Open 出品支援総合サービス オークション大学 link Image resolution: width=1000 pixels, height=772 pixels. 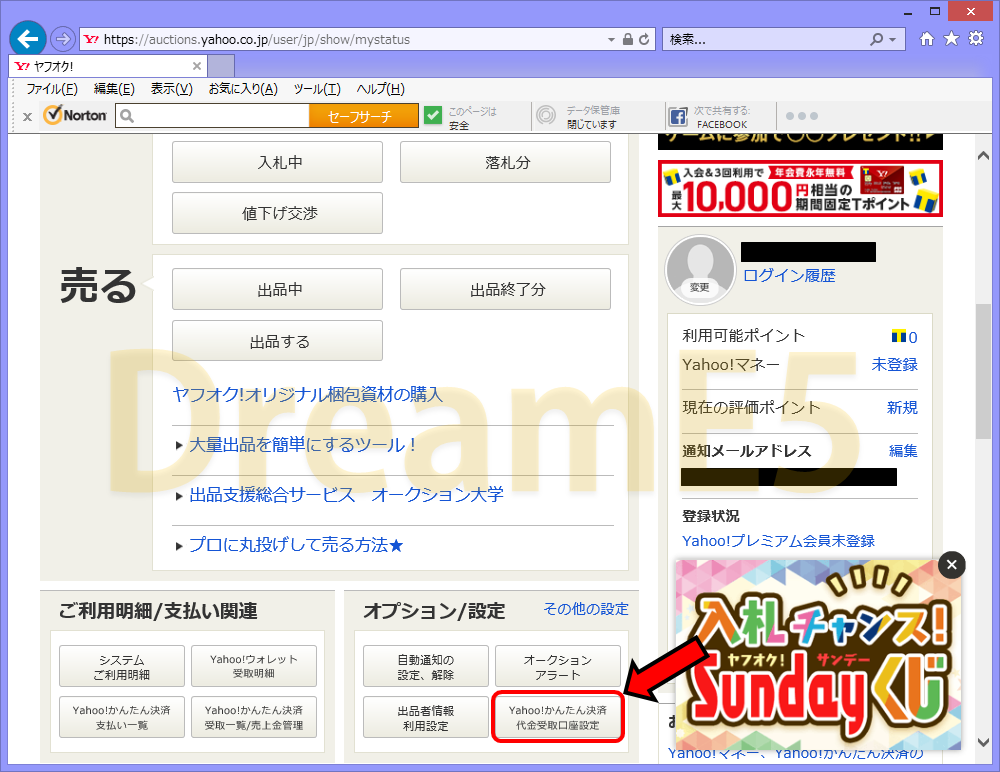click(x=346, y=494)
